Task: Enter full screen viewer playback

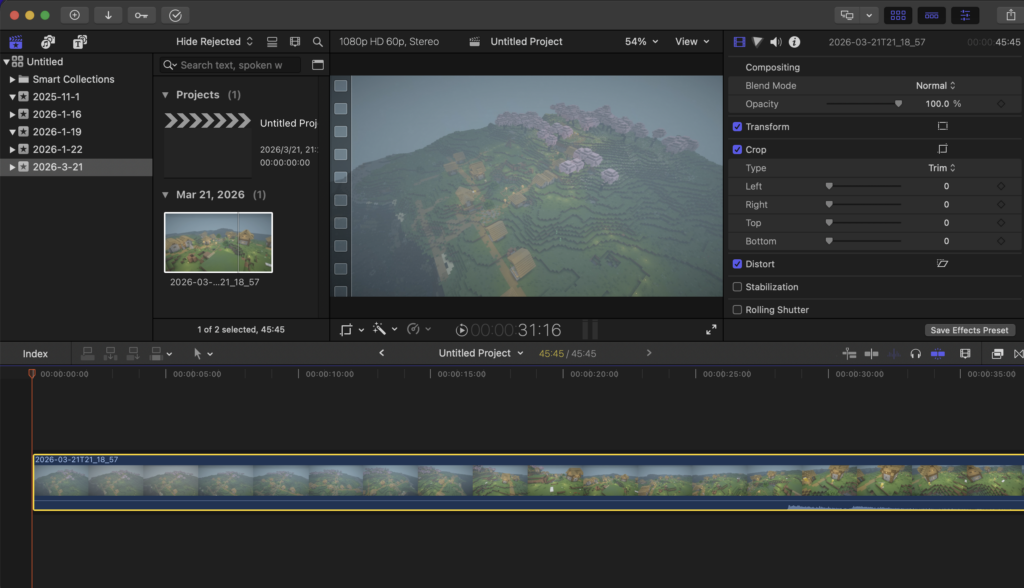Action: (x=711, y=330)
